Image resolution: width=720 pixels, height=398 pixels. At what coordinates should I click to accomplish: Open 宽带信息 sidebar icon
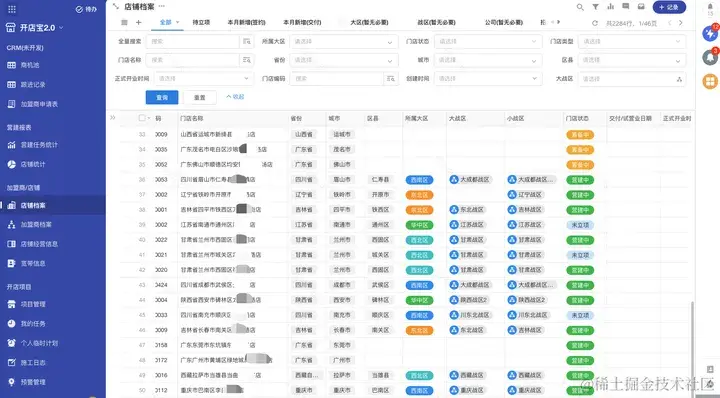[x=11, y=263]
